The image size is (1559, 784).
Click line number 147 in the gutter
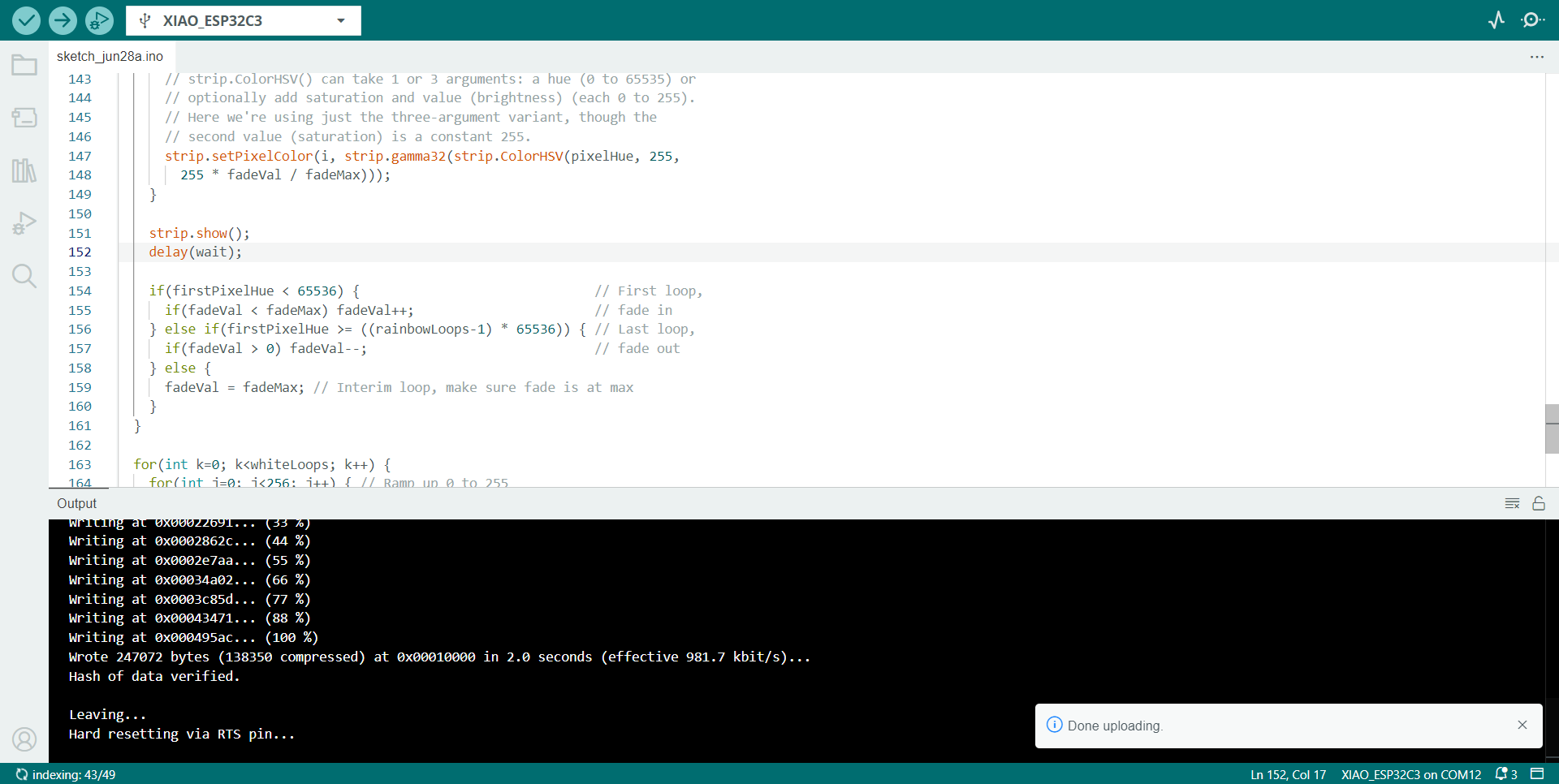click(x=80, y=156)
